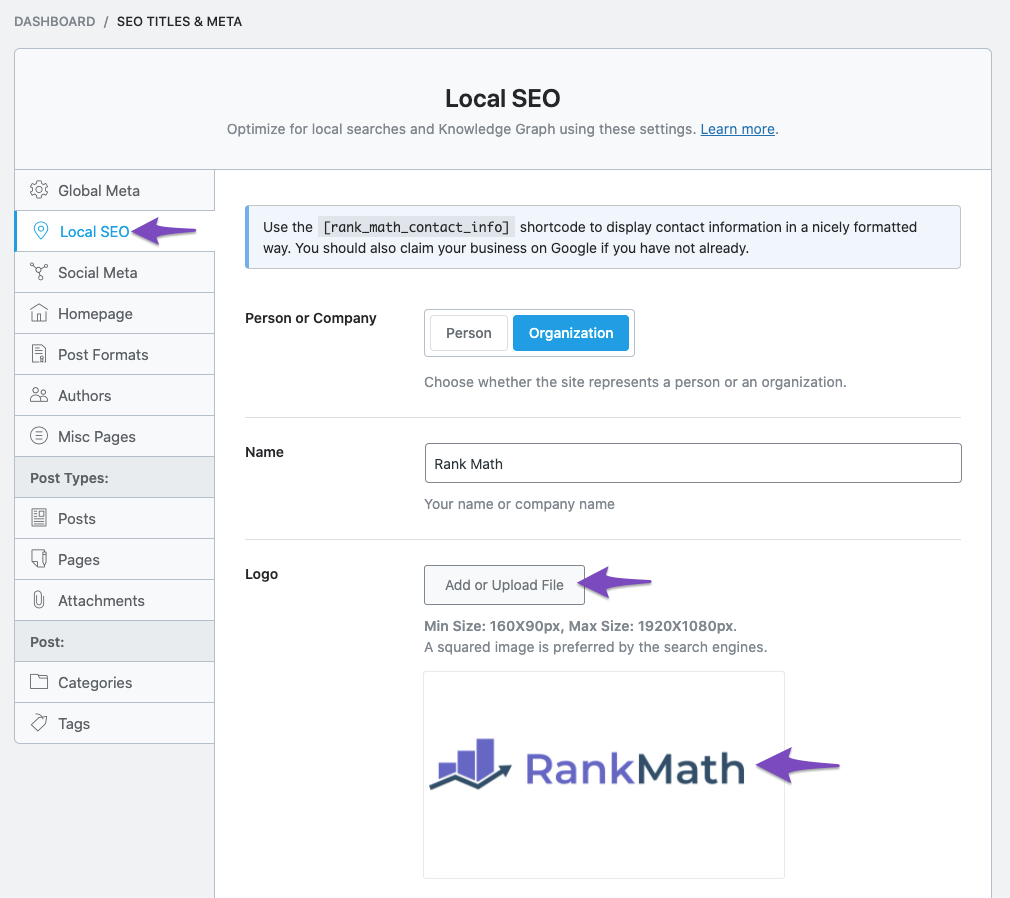The height and width of the screenshot is (898, 1010).
Task: Click the Global Meta gear icon
Action: pos(39,190)
